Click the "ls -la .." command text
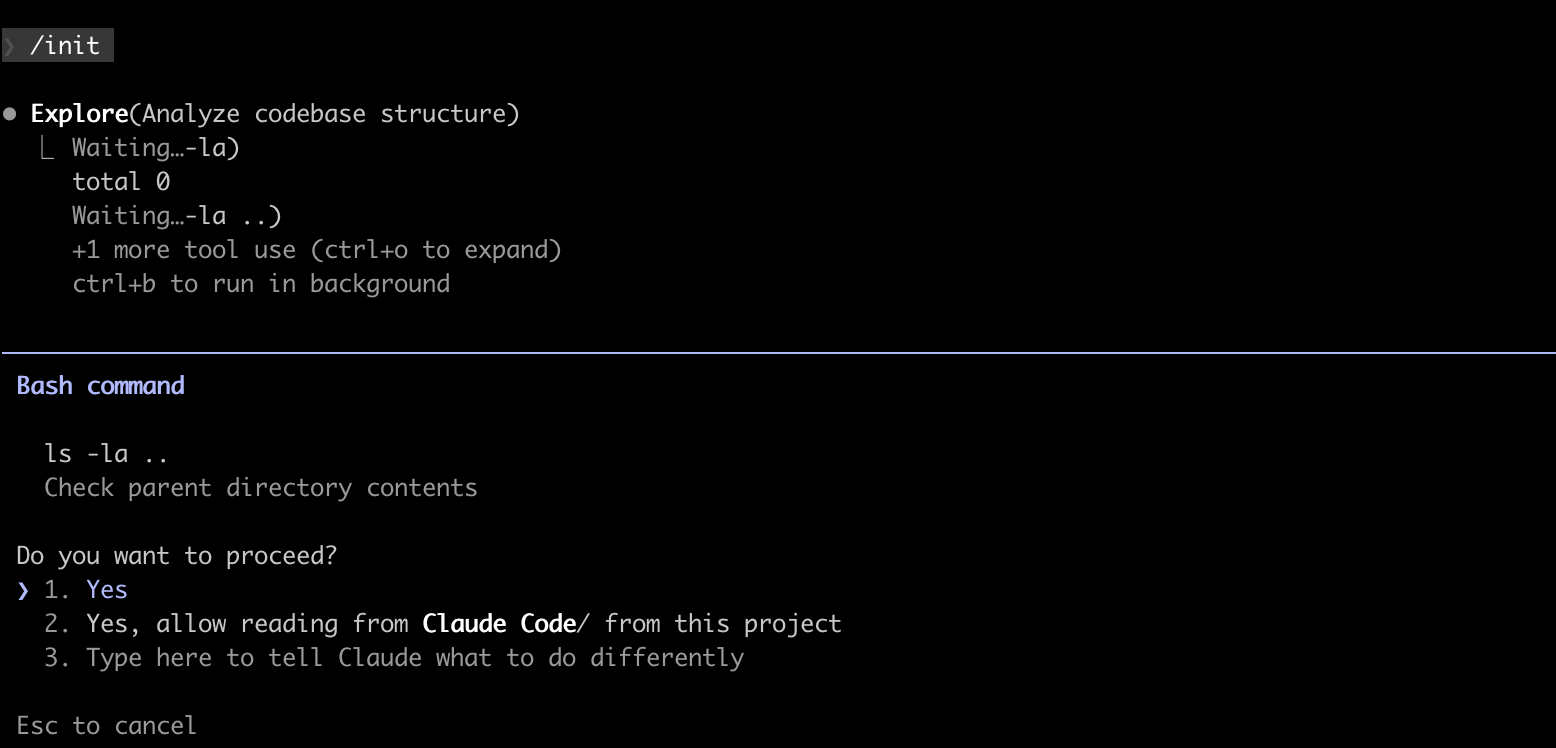Viewport: 1556px width, 748px height. (x=105, y=453)
